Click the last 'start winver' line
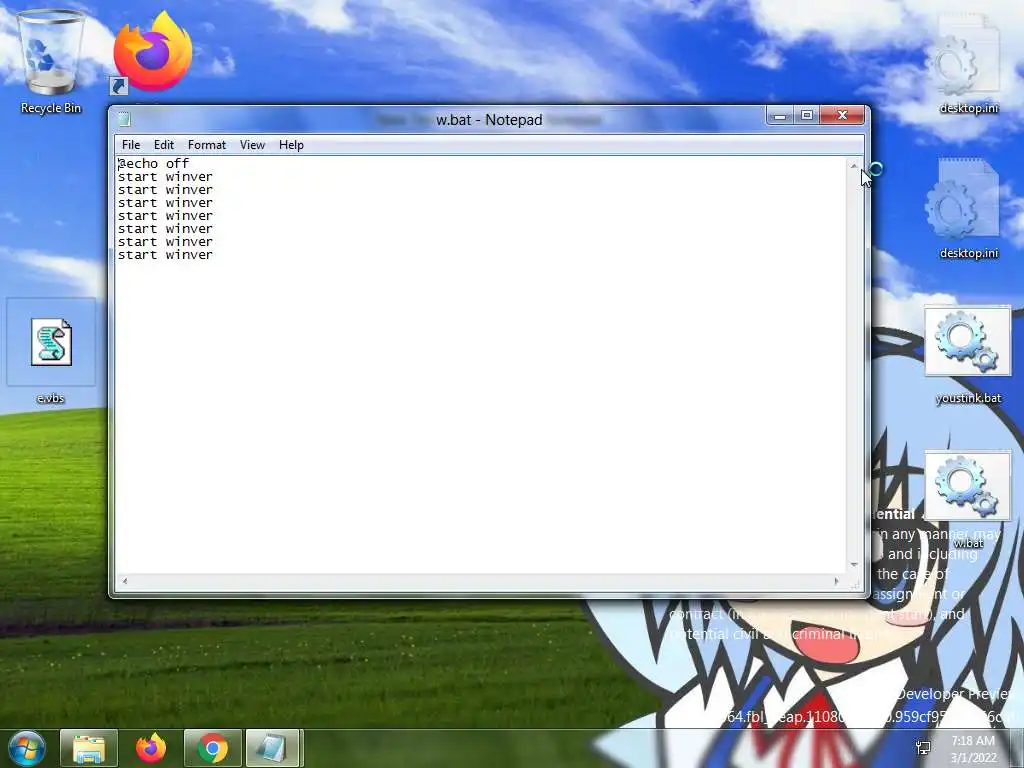 tap(165, 255)
